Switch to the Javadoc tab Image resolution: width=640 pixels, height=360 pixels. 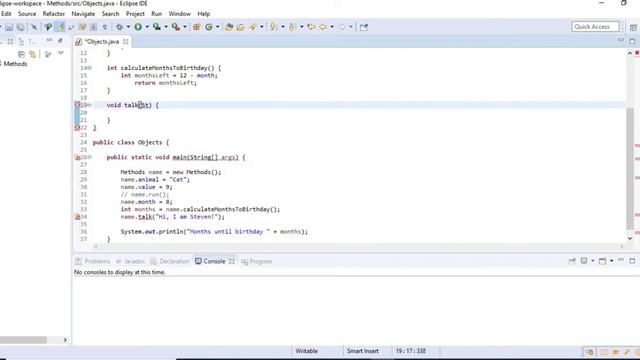click(x=130, y=261)
